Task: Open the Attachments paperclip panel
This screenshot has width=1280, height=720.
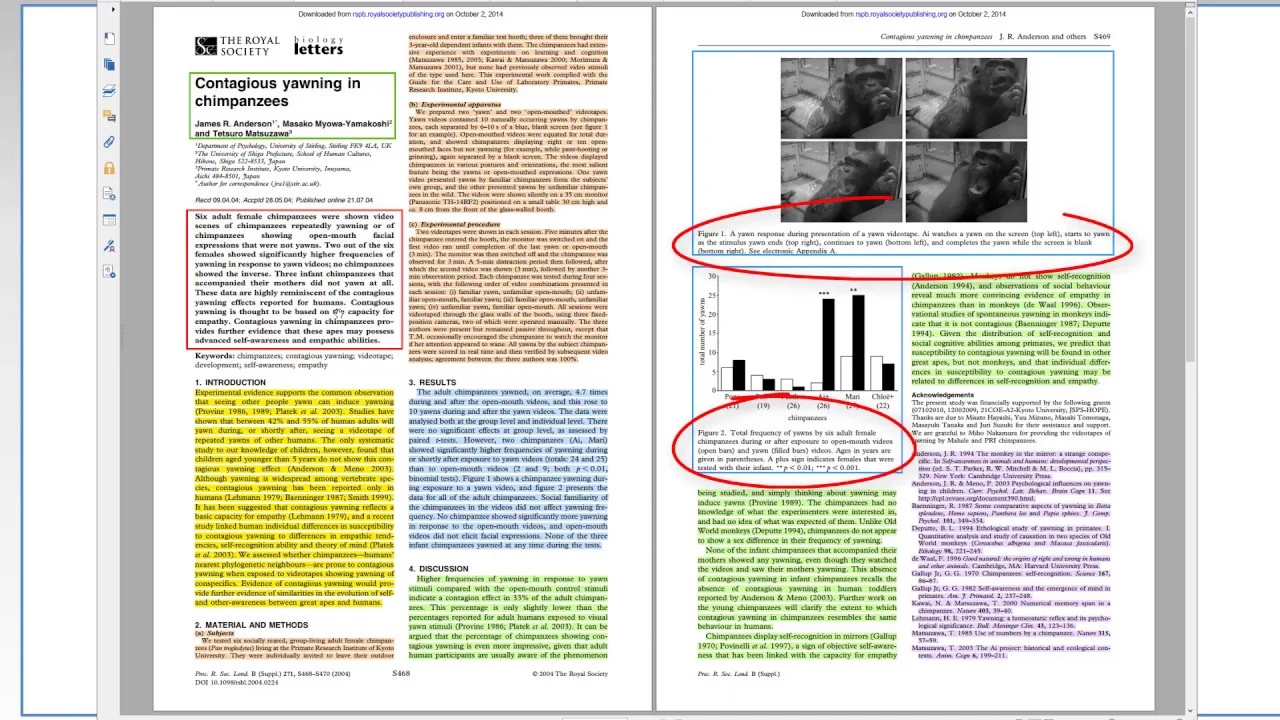Action: point(109,142)
